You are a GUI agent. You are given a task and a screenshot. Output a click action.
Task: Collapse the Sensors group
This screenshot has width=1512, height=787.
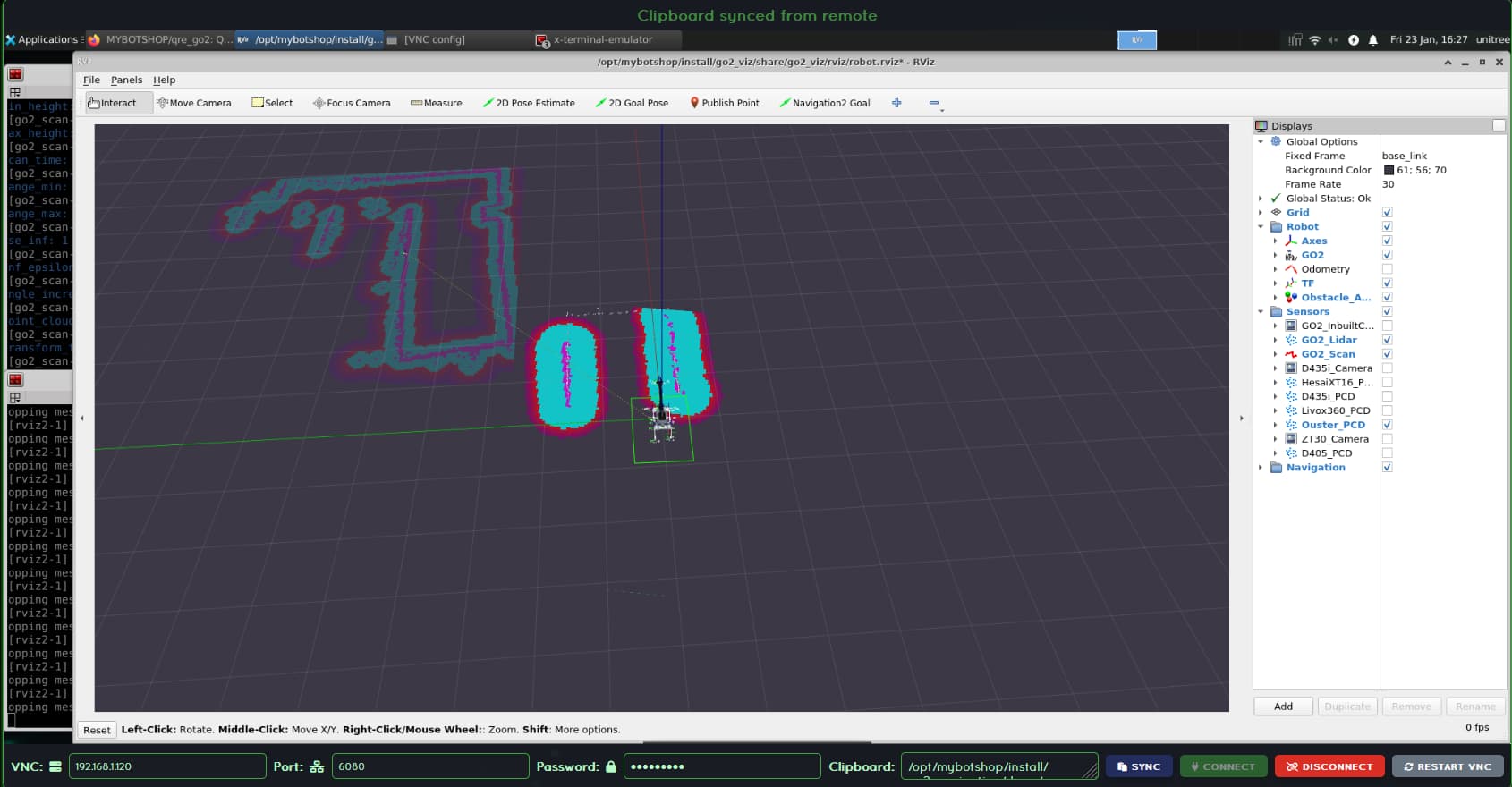(1261, 312)
